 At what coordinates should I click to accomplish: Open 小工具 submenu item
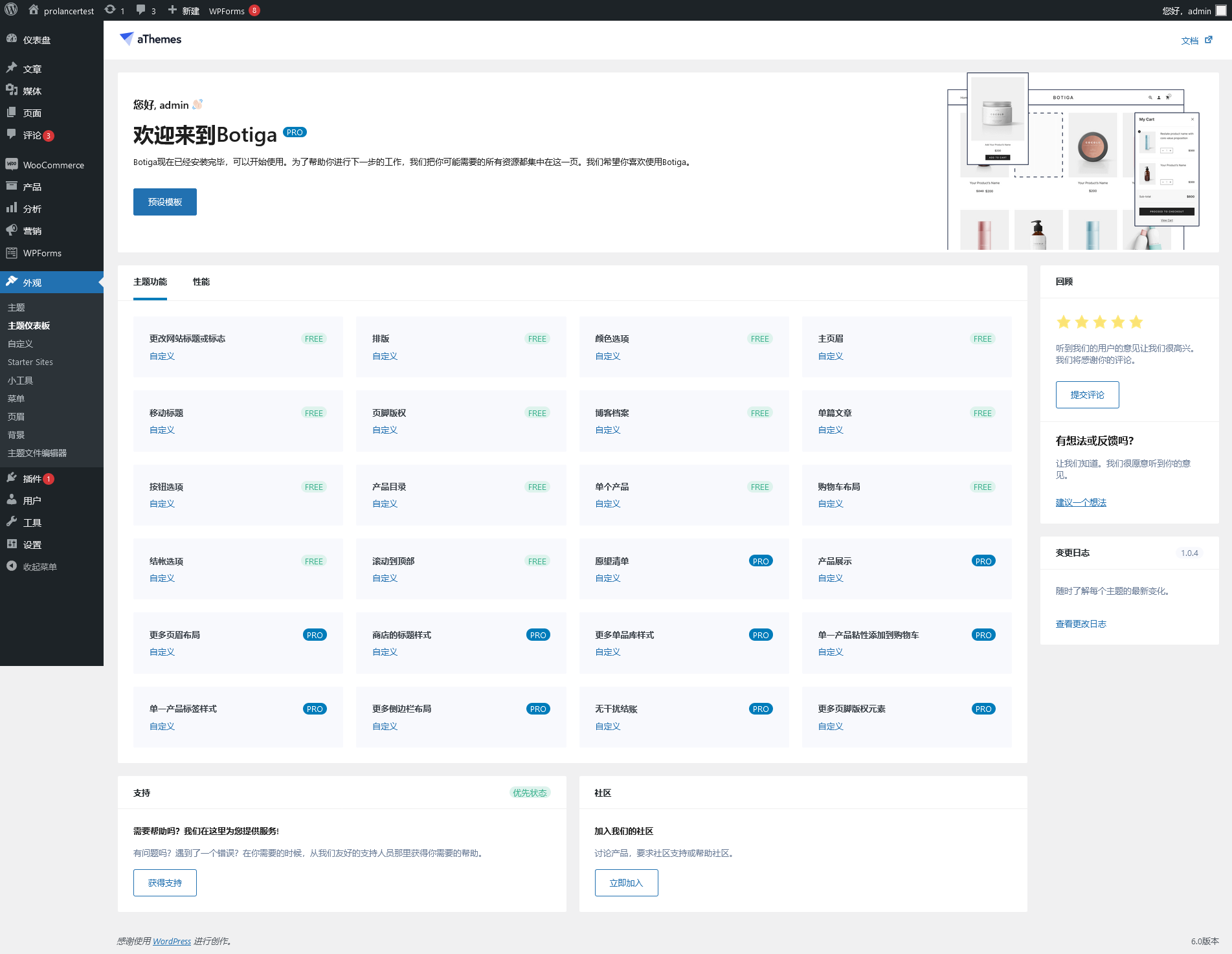tap(21, 381)
